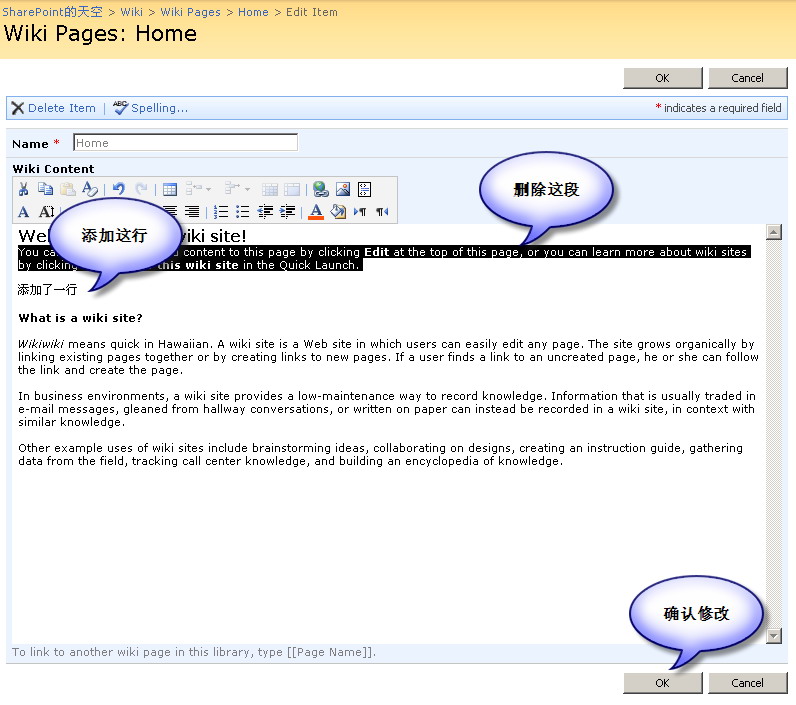Click the scrollbar down arrow
This screenshot has height=705, width=796.
click(x=774, y=635)
